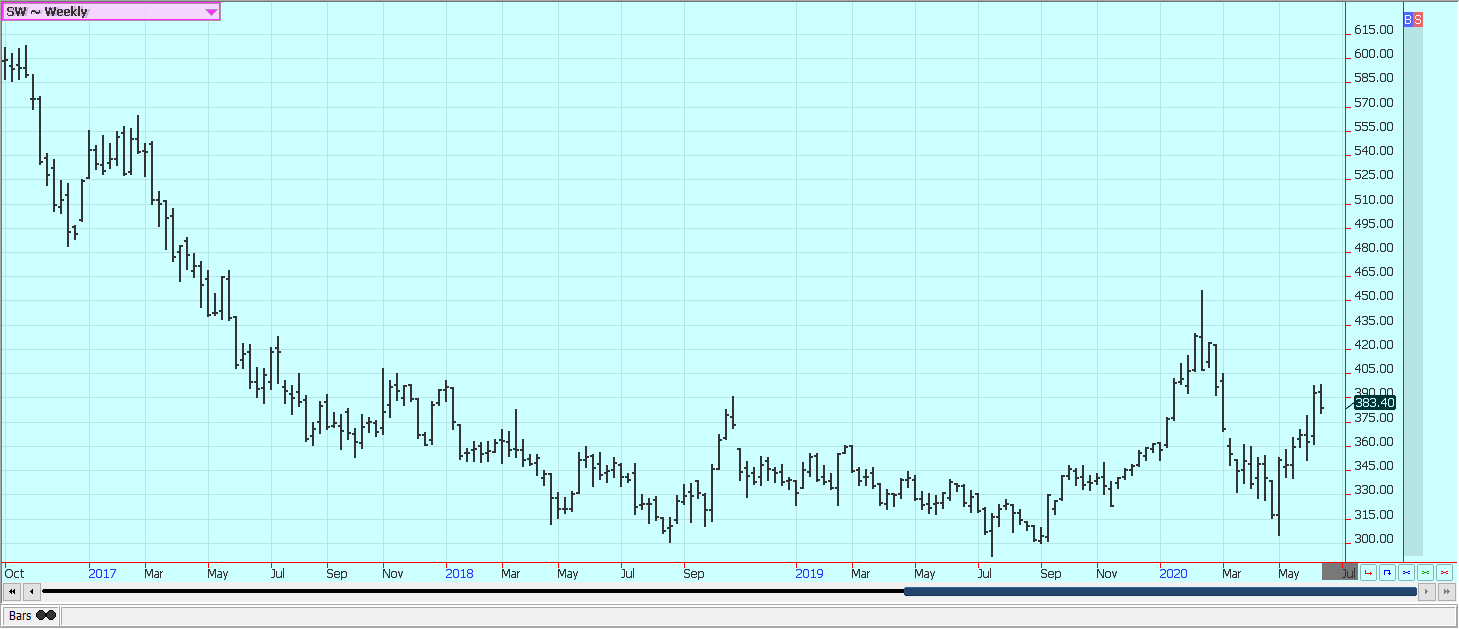Click the black scrollbar track portion
Viewport: 1459px width, 629px height.
click(472, 592)
